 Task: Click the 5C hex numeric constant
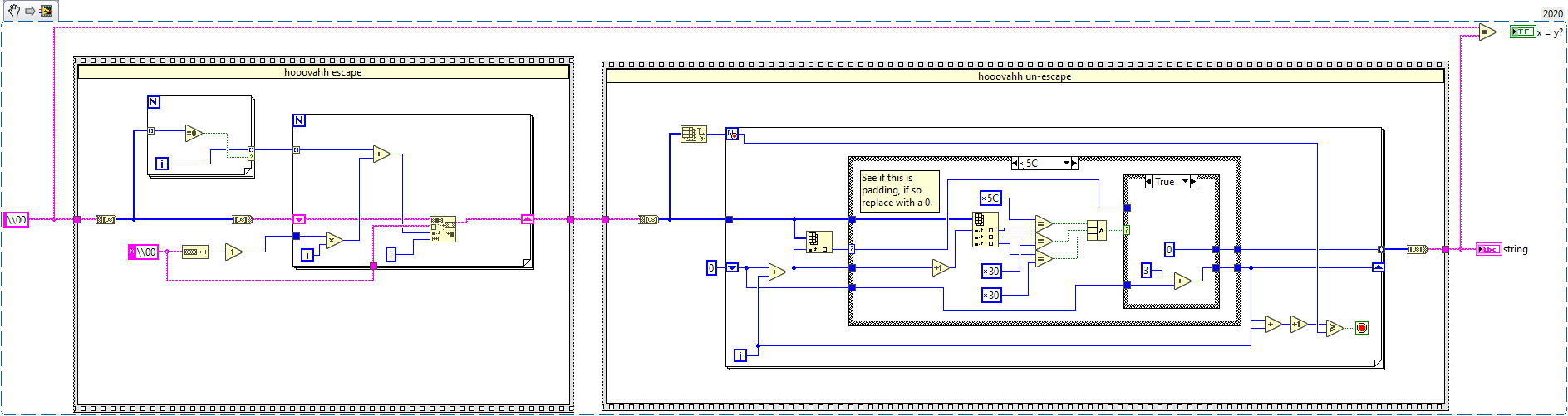[990, 198]
